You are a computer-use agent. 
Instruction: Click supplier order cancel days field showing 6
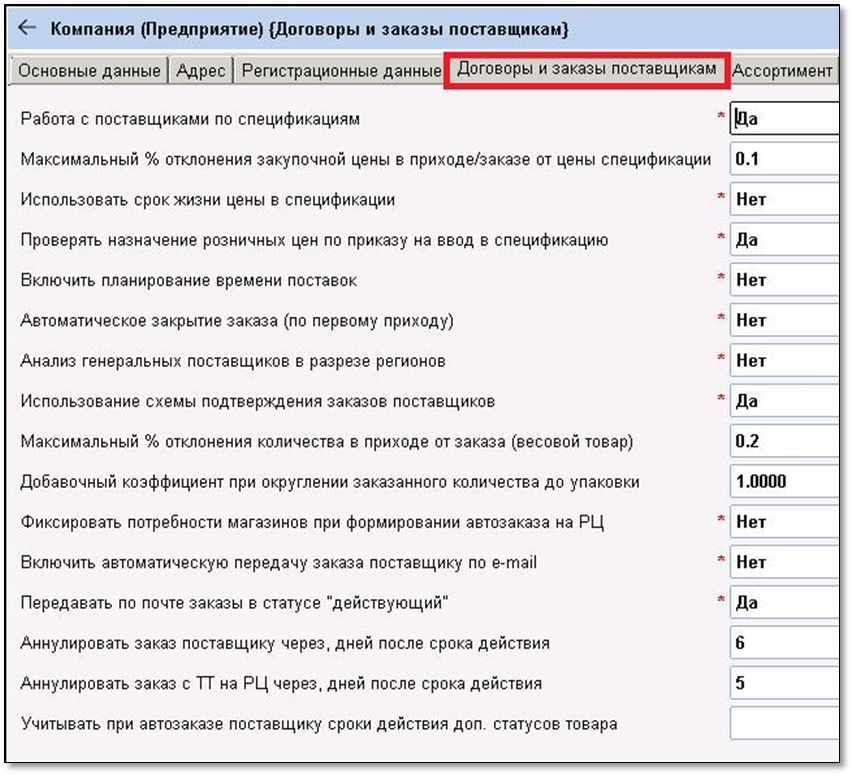click(784, 642)
